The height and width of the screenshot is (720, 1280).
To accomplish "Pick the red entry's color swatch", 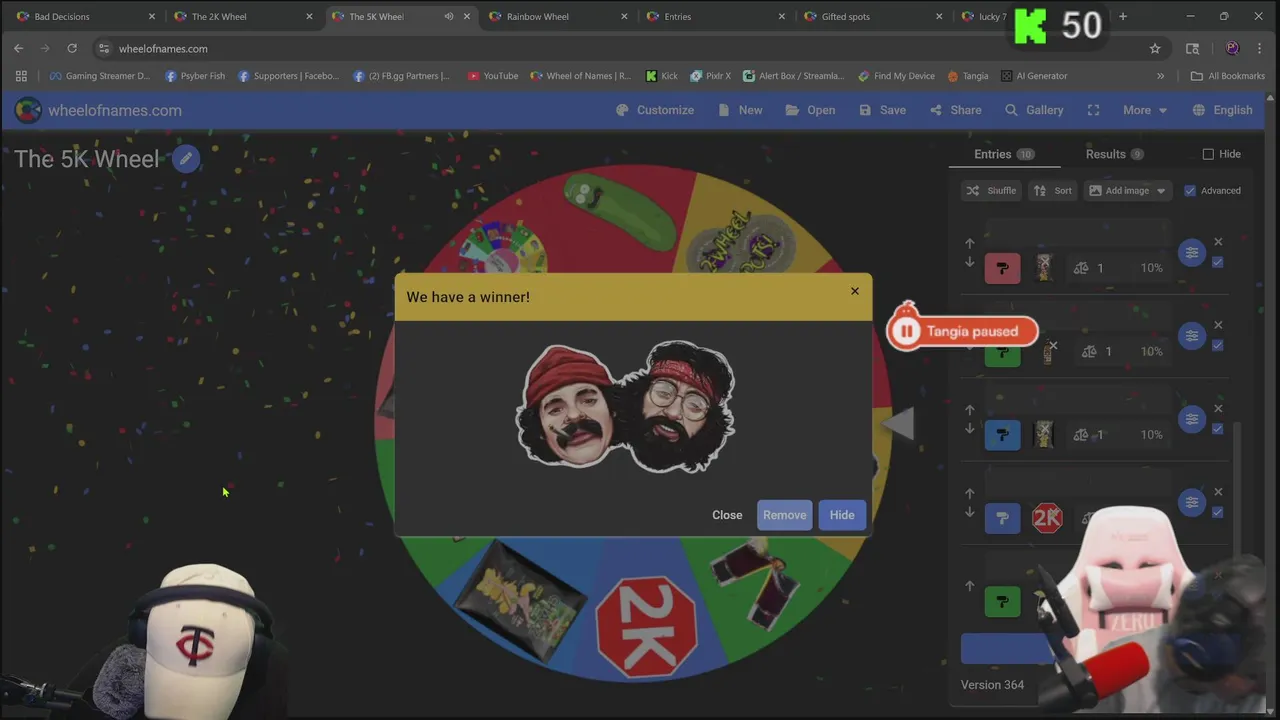I will [x=1003, y=268].
